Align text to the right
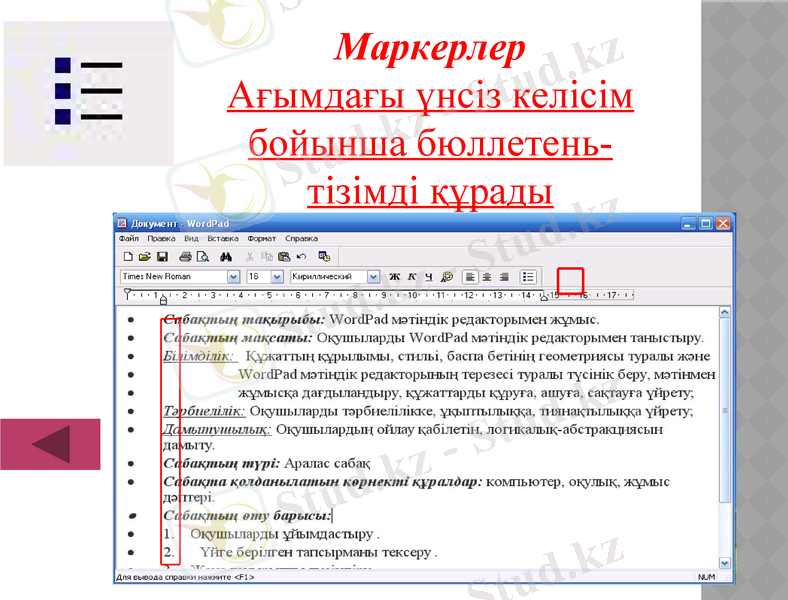The width and height of the screenshot is (788, 600). click(x=504, y=277)
